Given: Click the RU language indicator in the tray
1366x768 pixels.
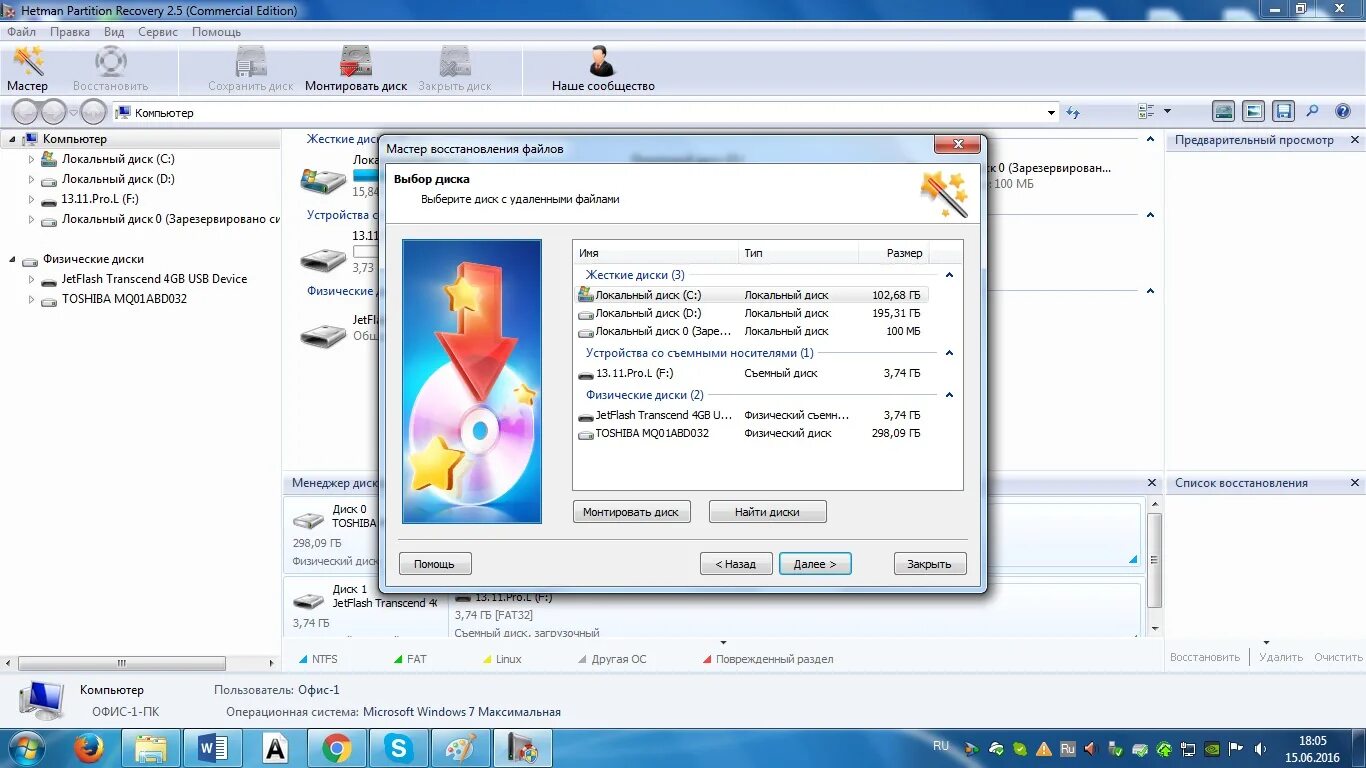Looking at the screenshot, I should tap(941, 746).
